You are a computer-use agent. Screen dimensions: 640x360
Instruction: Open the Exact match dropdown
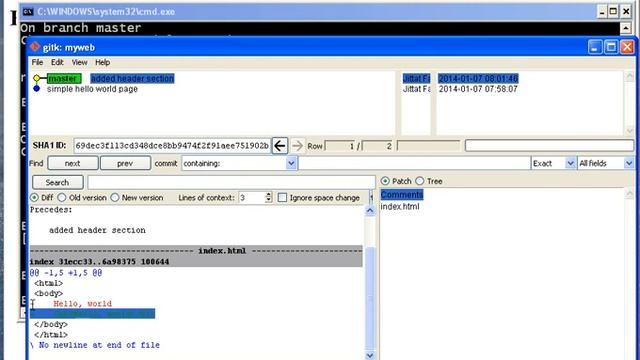pyautogui.click(x=570, y=163)
